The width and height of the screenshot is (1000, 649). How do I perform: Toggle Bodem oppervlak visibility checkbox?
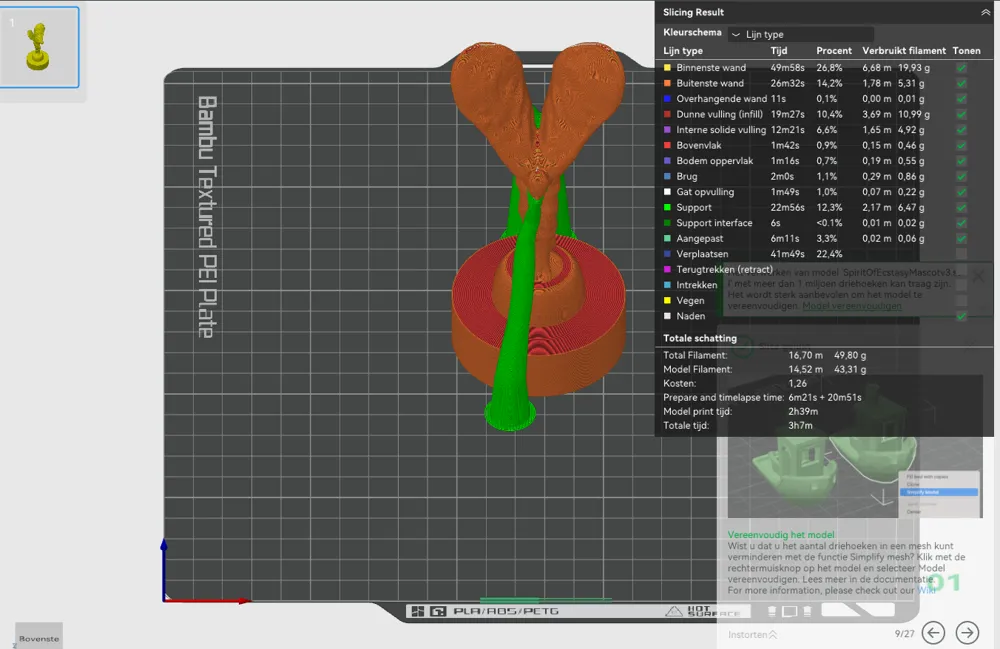click(x=961, y=161)
